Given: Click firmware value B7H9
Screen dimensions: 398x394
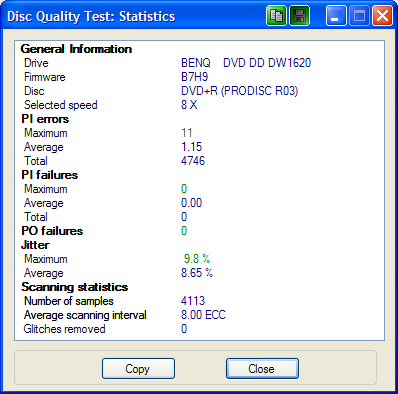Looking at the screenshot, I should tap(195, 77).
